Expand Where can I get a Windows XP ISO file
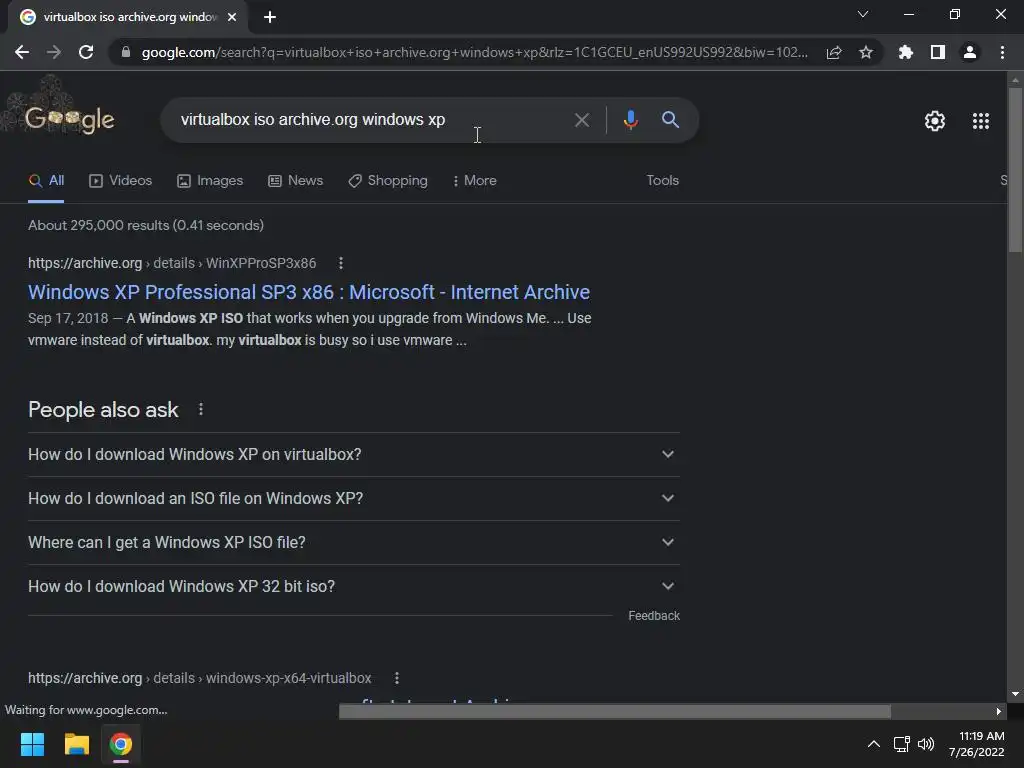This screenshot has width=1024, height=768. point(353,543)
